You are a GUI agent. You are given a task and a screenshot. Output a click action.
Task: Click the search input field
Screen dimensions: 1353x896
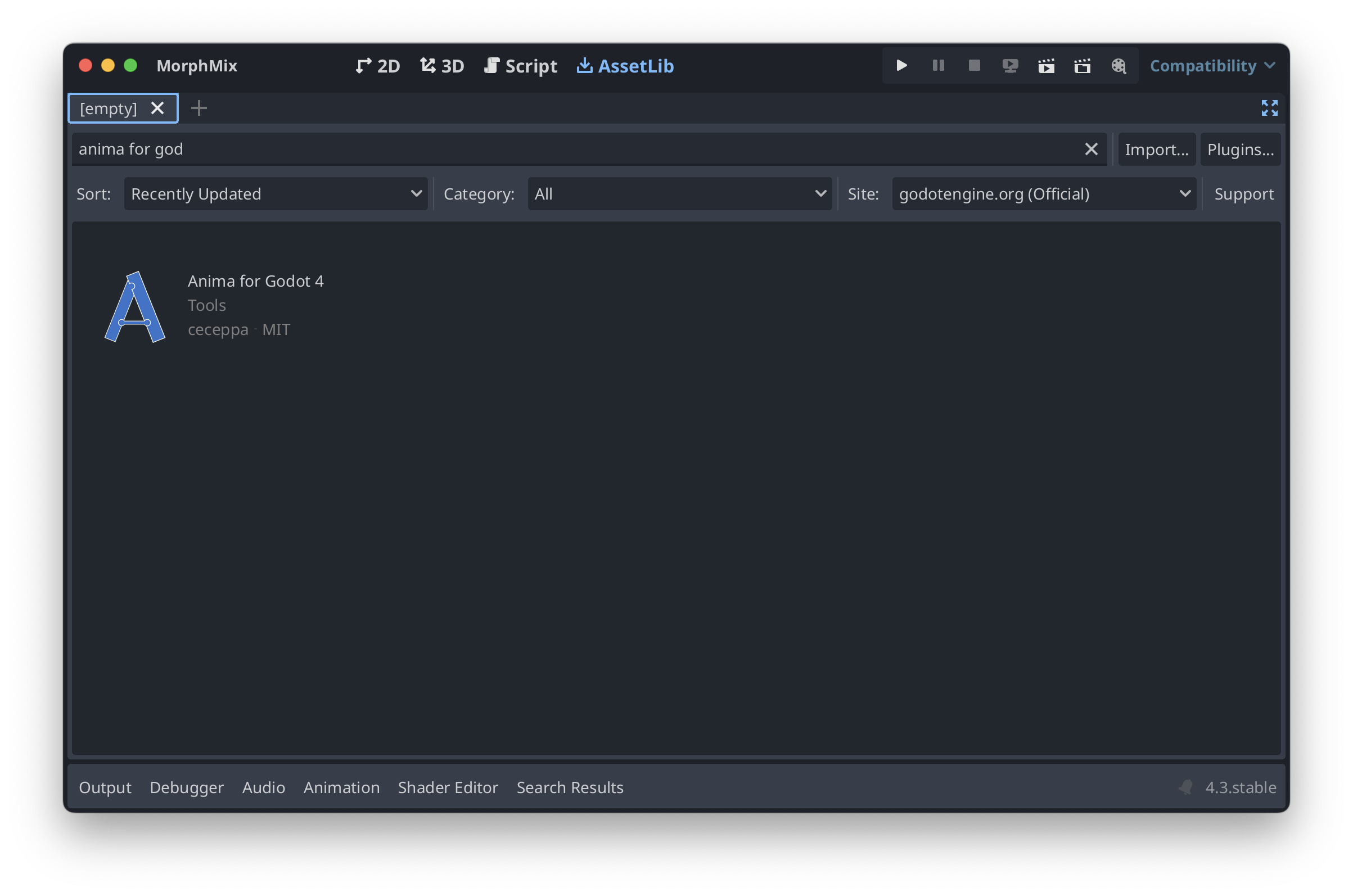coord(584,149)
